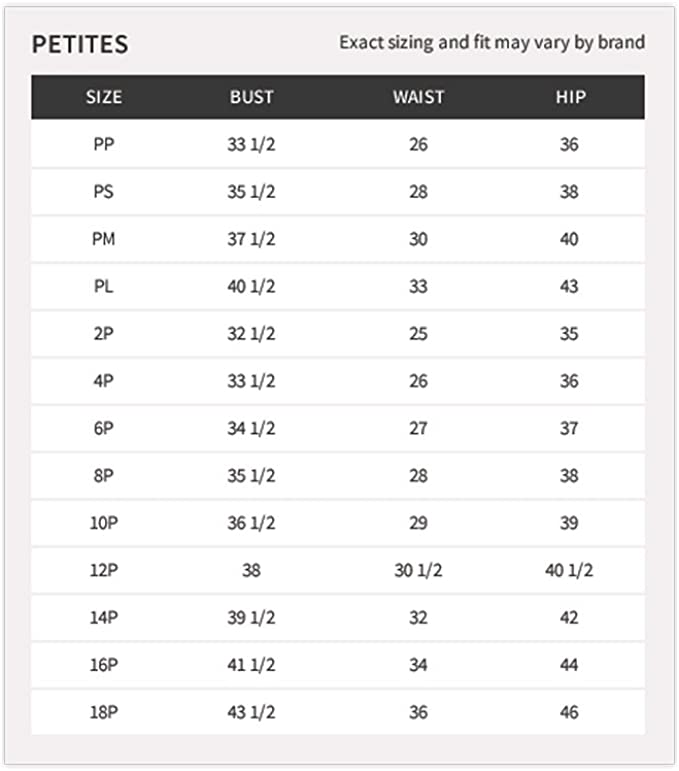This screenshot has height=771, width=679.
Task: Click hip value 40 1/2 for 12P
Action: pyautogui.click(x=569, y=570)
